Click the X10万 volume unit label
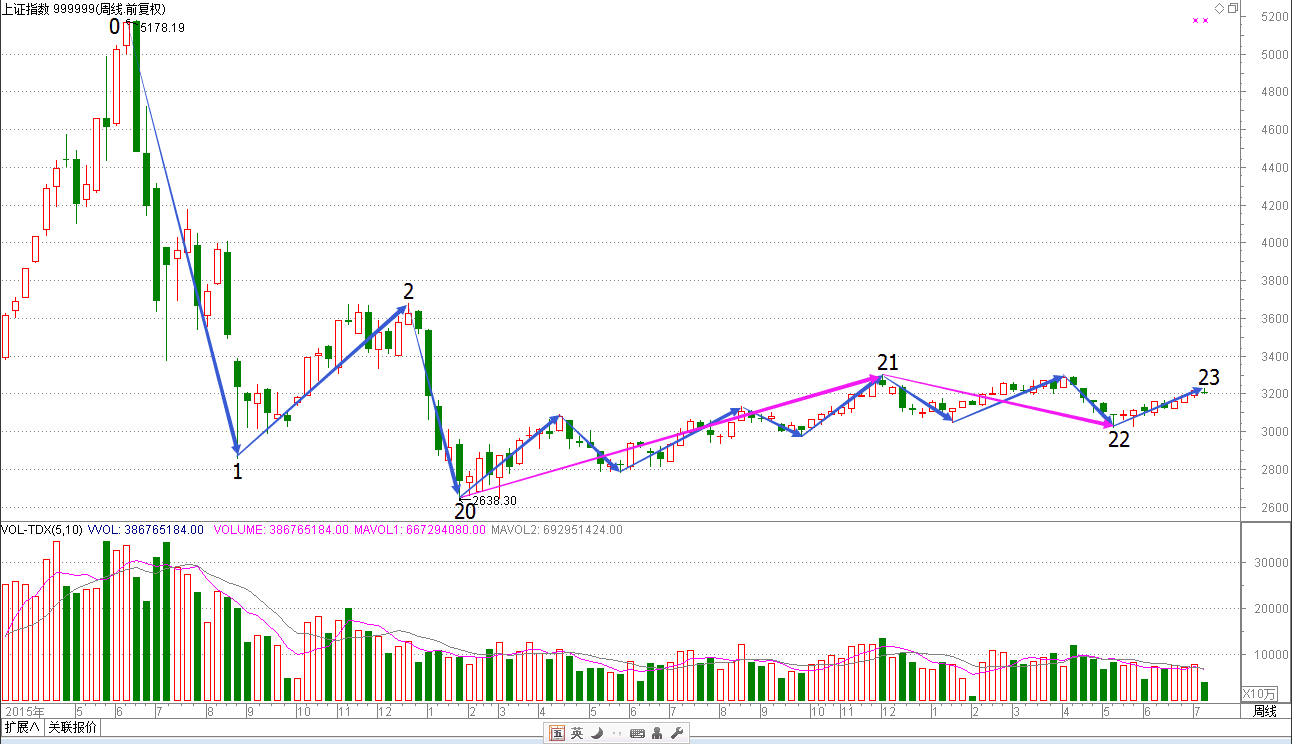This screenshot has height=744, width=1292. 1260,693
